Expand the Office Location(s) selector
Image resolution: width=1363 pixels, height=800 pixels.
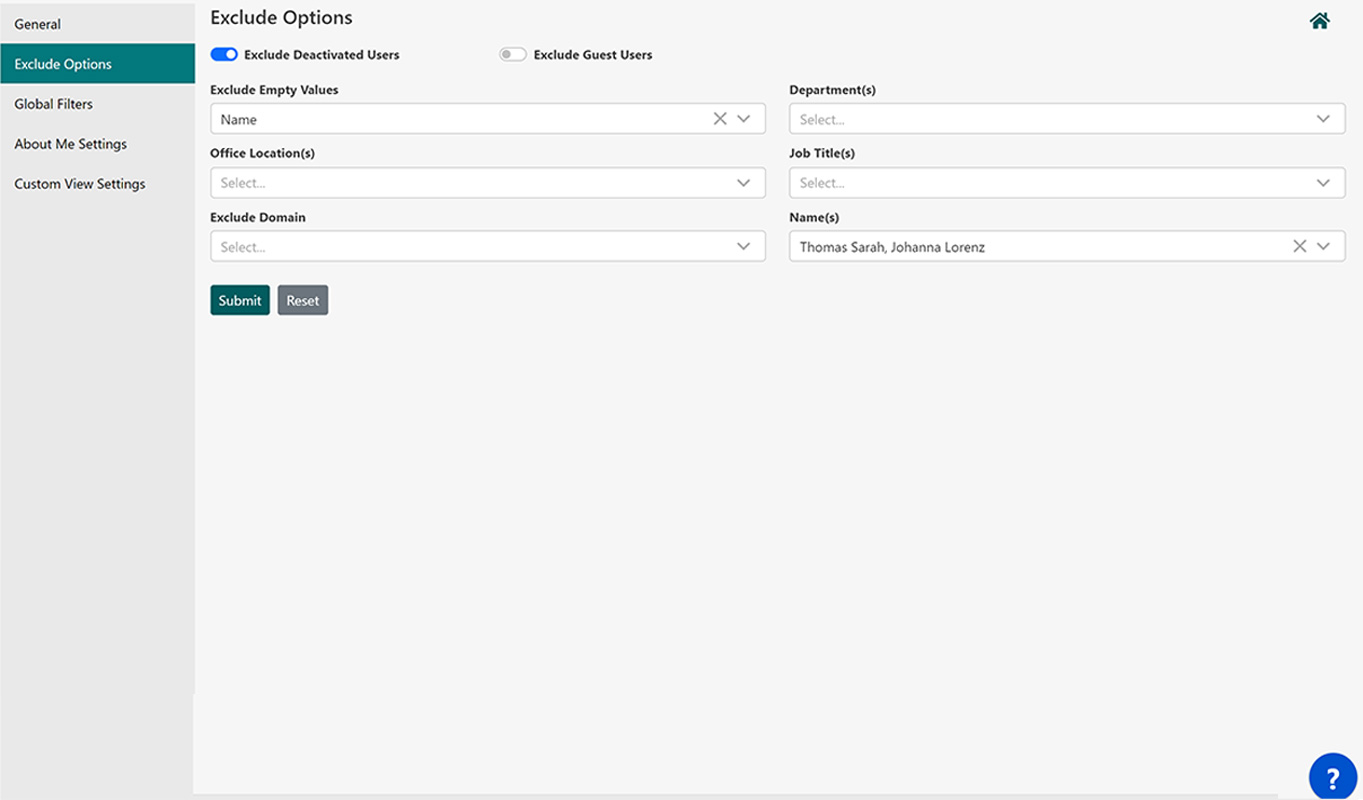(x=743, y=182)
